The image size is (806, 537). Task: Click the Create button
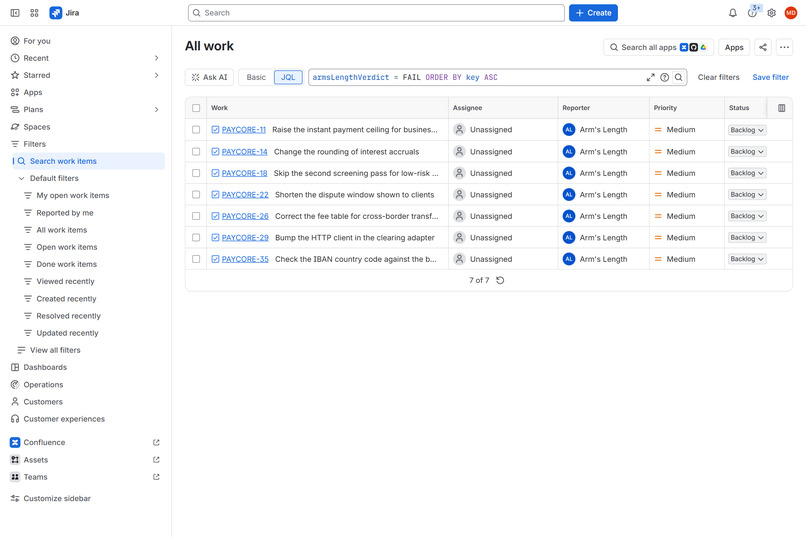(x=593, y=13)
